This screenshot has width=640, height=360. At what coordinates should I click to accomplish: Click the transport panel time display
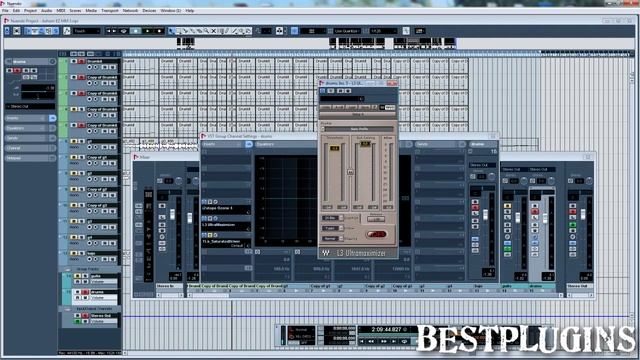(x=387, y=329)
